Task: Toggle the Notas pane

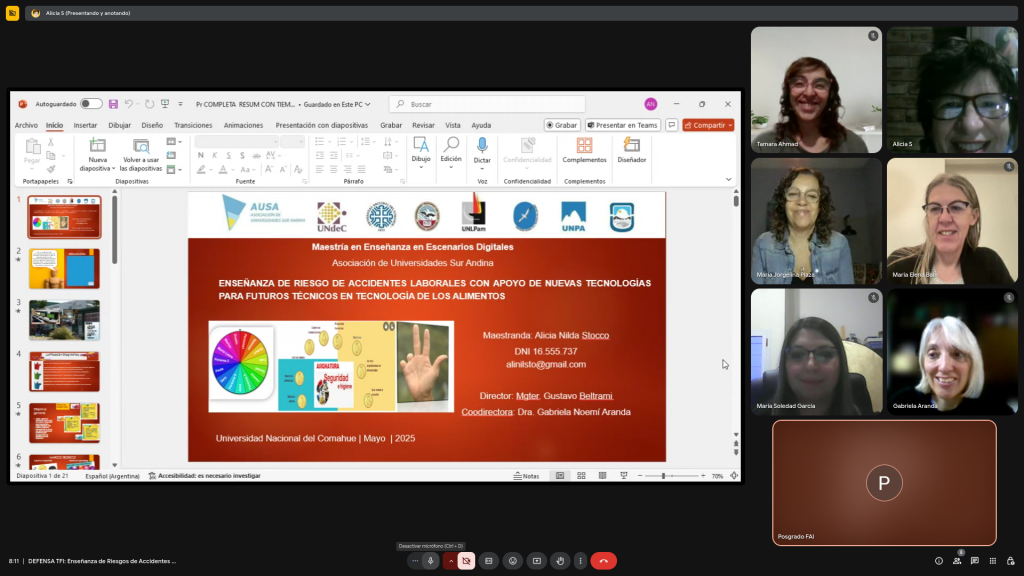Action: click(x=526, y=476)
